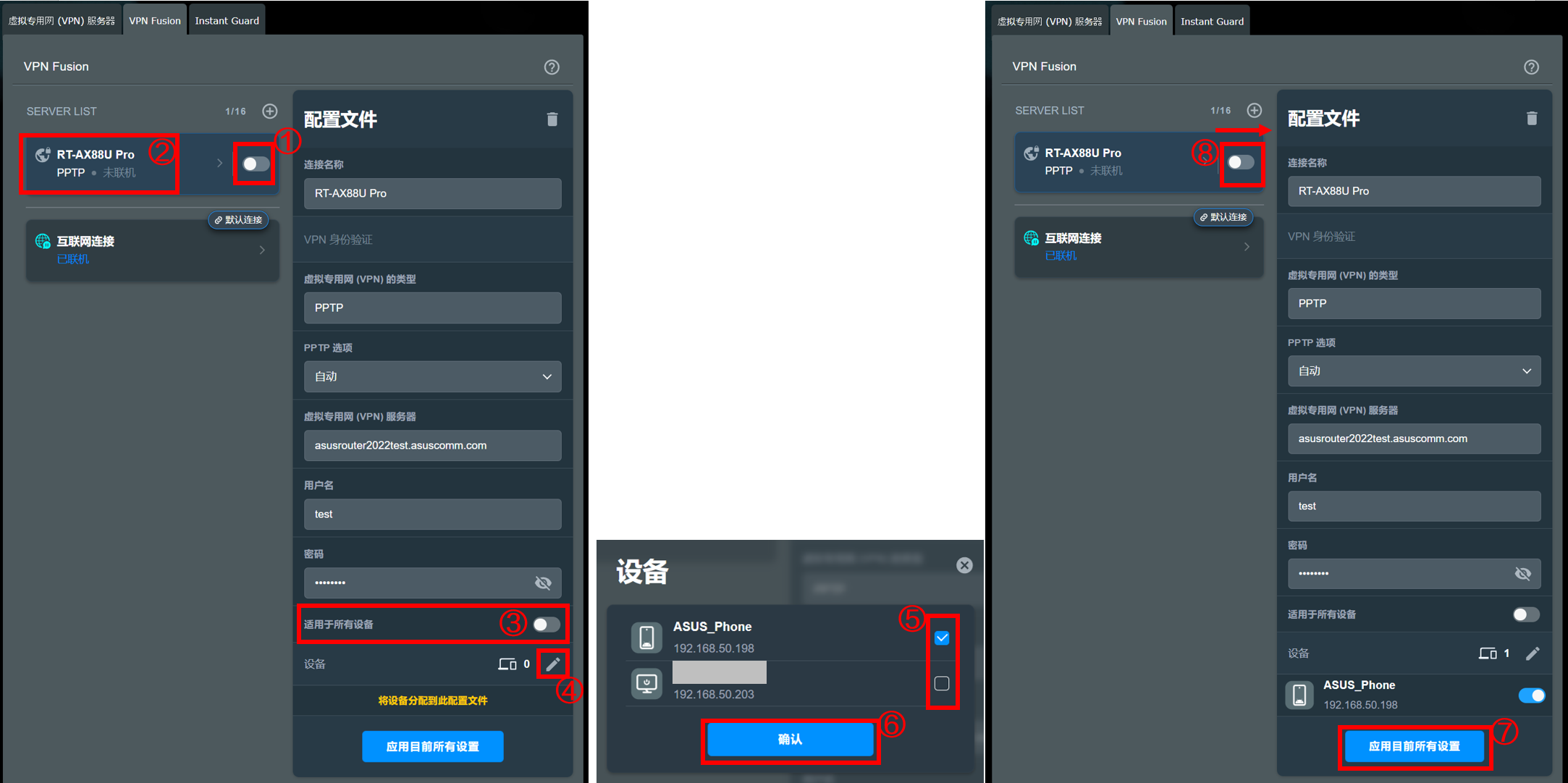Expand 互联网连接 chevron in right panel
1568x783 pixels.
1247,247
